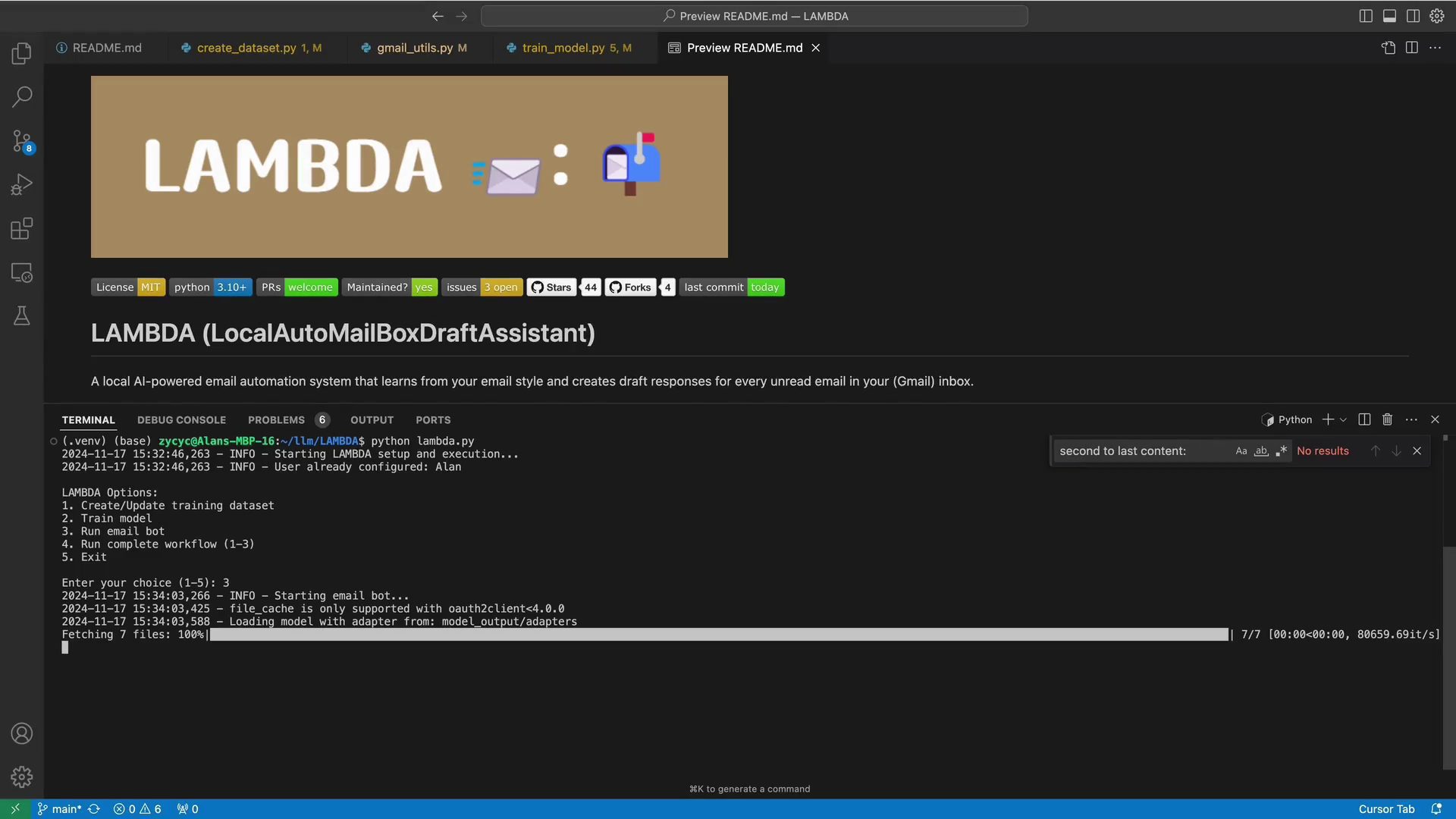This screenshot has height=819, width=1456.
Task: Open the Explorer view in activity bar
Action: 21,53
